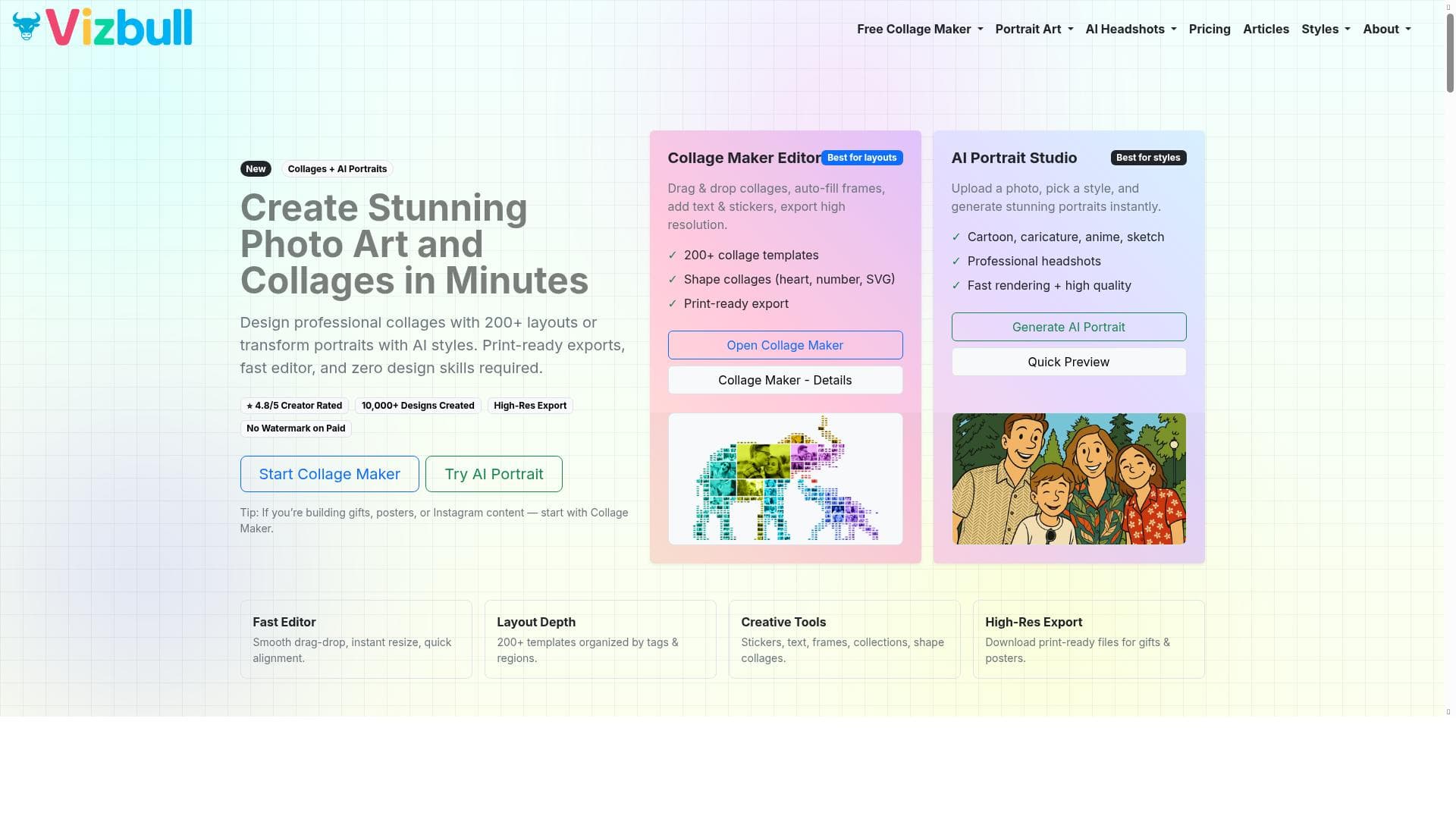Screen dimensions: 1456x819
Task: Click the Quick Preview button
Action: (1068, 362)
